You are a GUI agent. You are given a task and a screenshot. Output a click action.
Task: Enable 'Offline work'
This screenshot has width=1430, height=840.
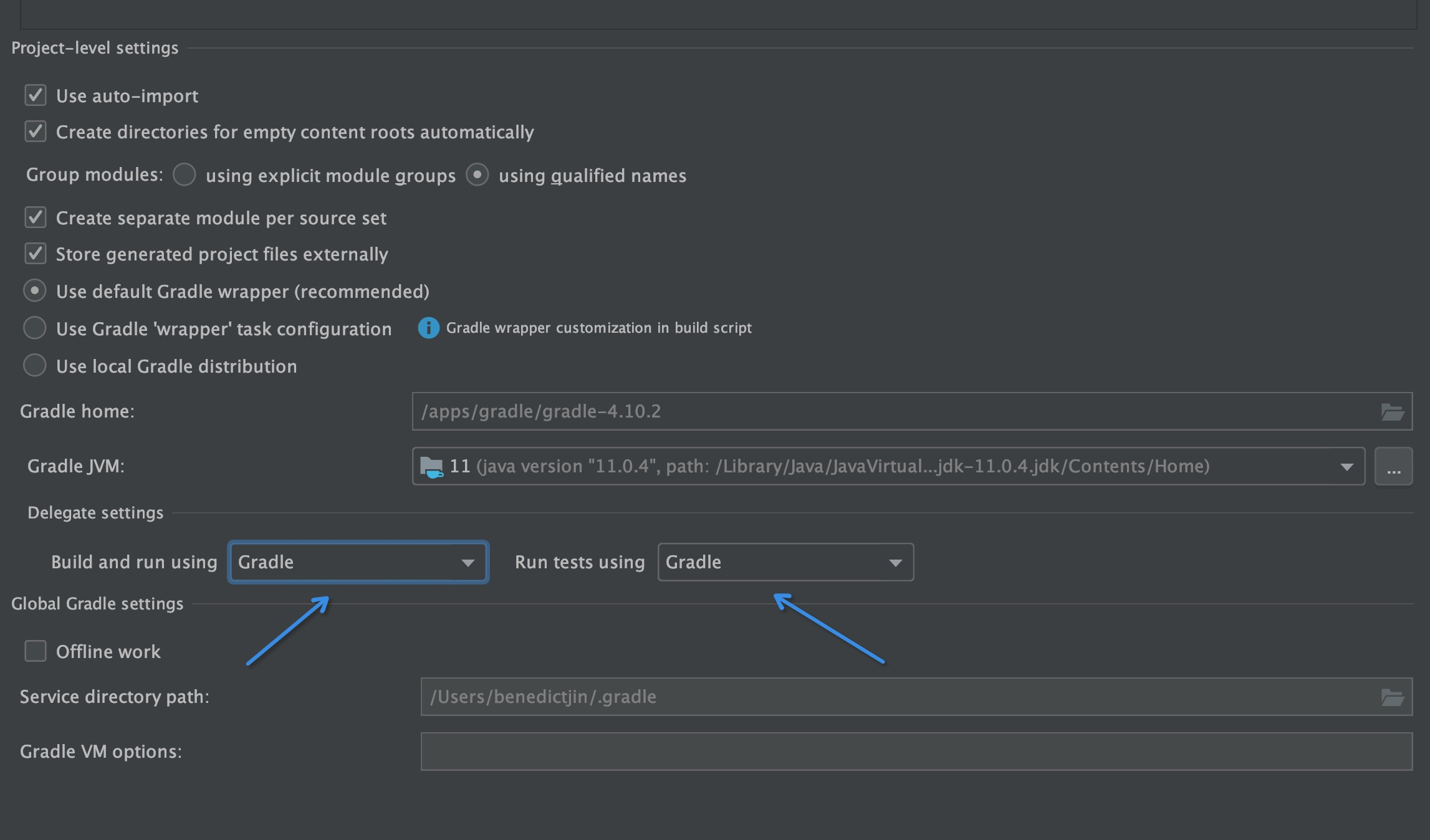coord(35,651)
